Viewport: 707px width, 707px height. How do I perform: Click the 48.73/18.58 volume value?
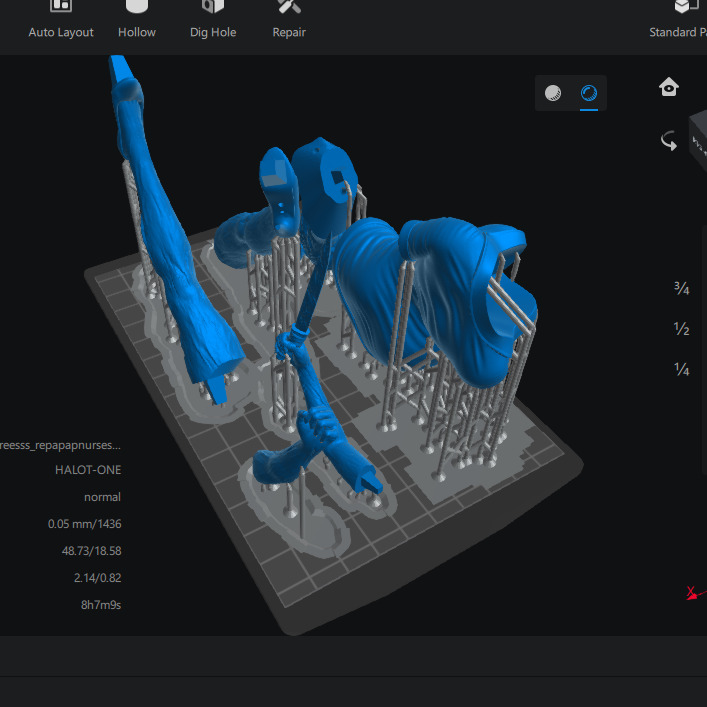click(92, 551)
